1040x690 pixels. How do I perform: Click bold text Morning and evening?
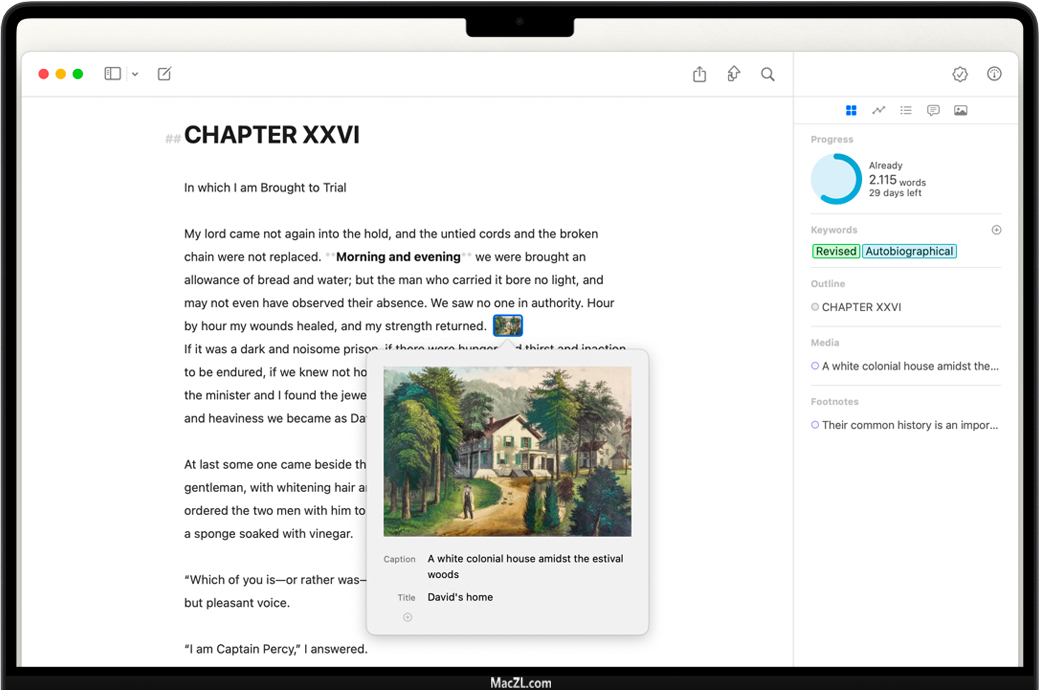click(398, 257)
